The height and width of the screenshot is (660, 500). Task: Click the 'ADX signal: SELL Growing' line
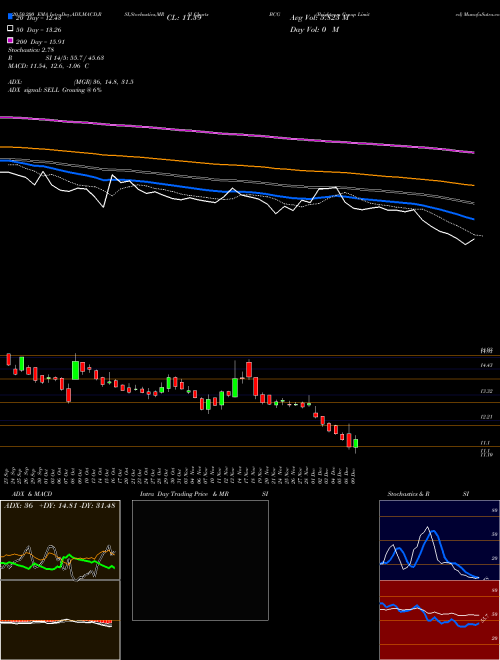point(55,90)
